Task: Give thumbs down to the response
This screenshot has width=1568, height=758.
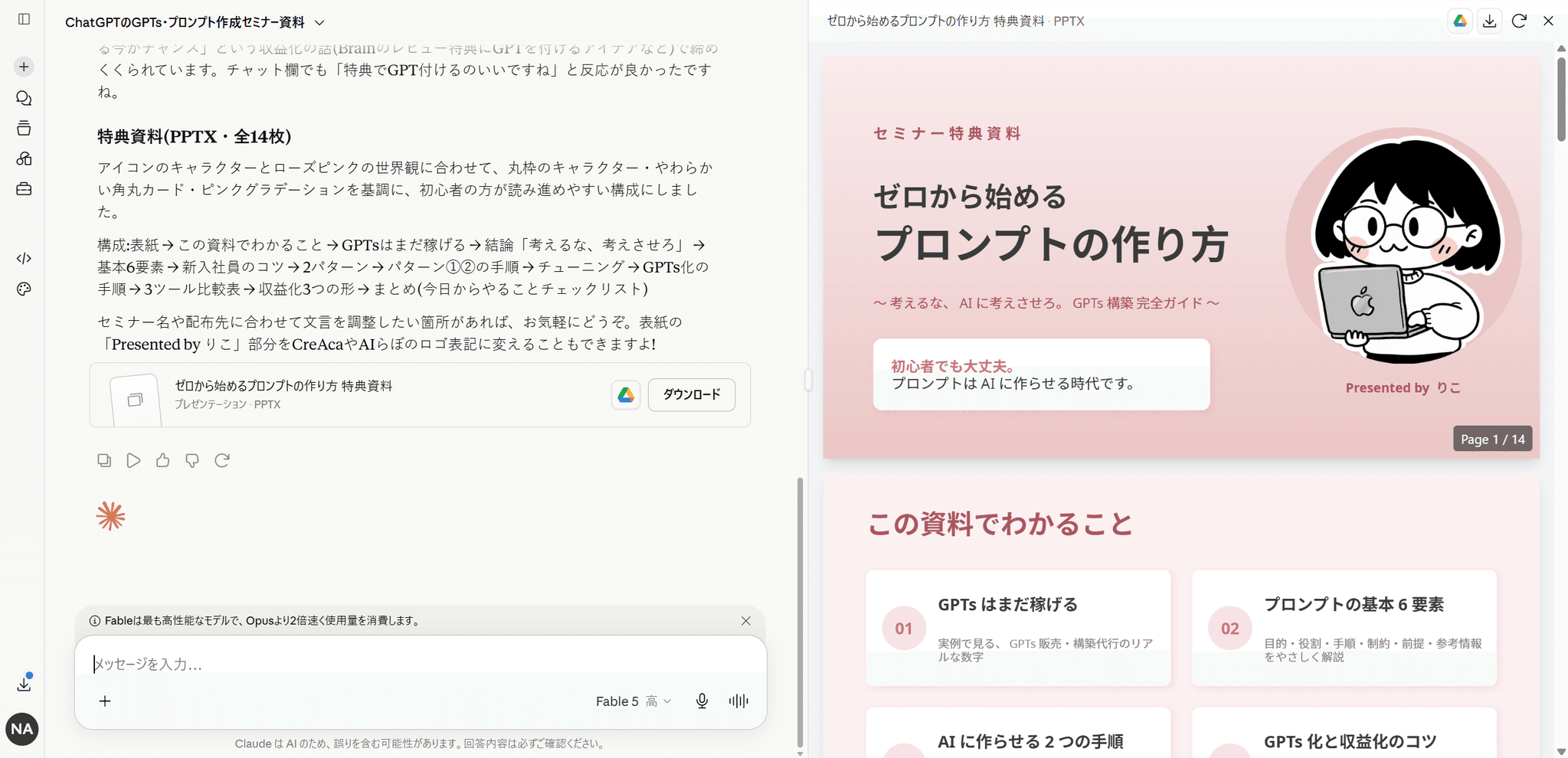Action: [x=192, y=460]
